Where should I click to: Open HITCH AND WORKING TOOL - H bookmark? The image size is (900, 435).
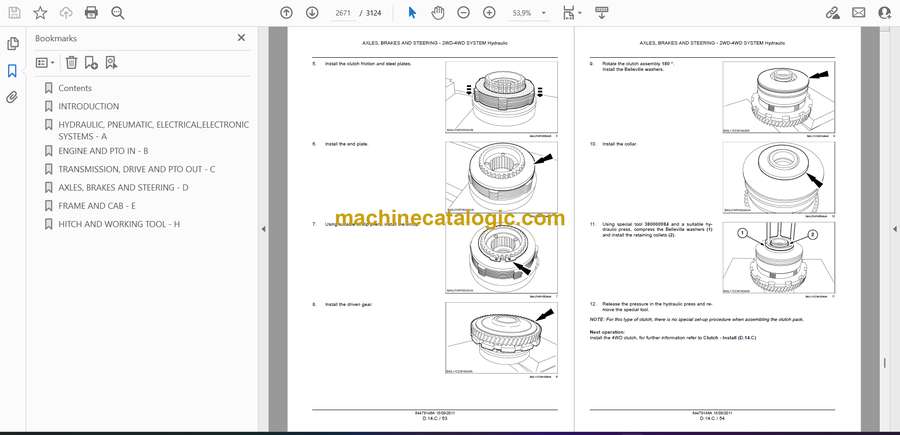tap(119, 224)
